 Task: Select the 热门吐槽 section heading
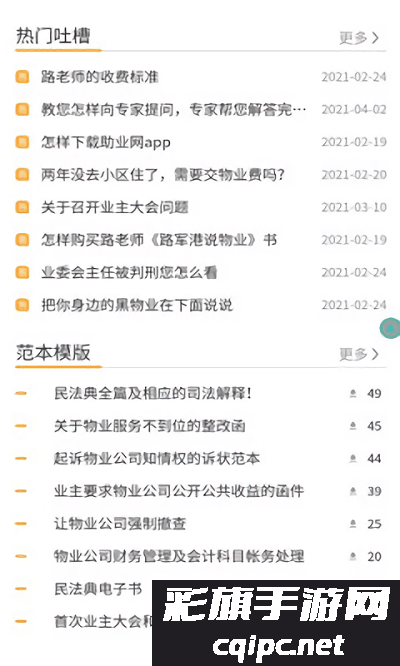53,36
